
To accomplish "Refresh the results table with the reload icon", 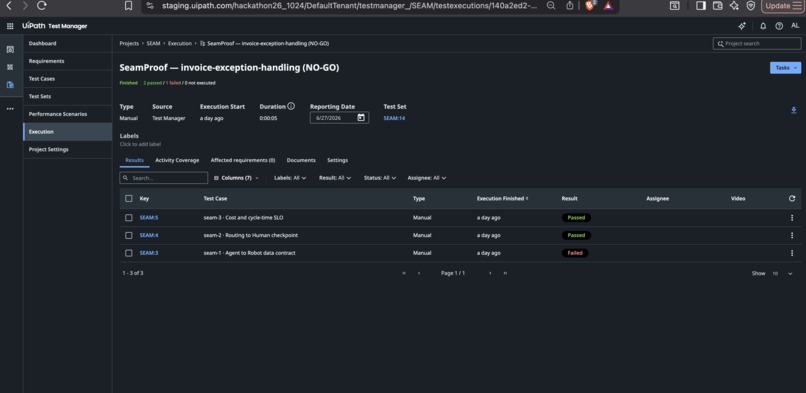I will [x=792, y=198].
